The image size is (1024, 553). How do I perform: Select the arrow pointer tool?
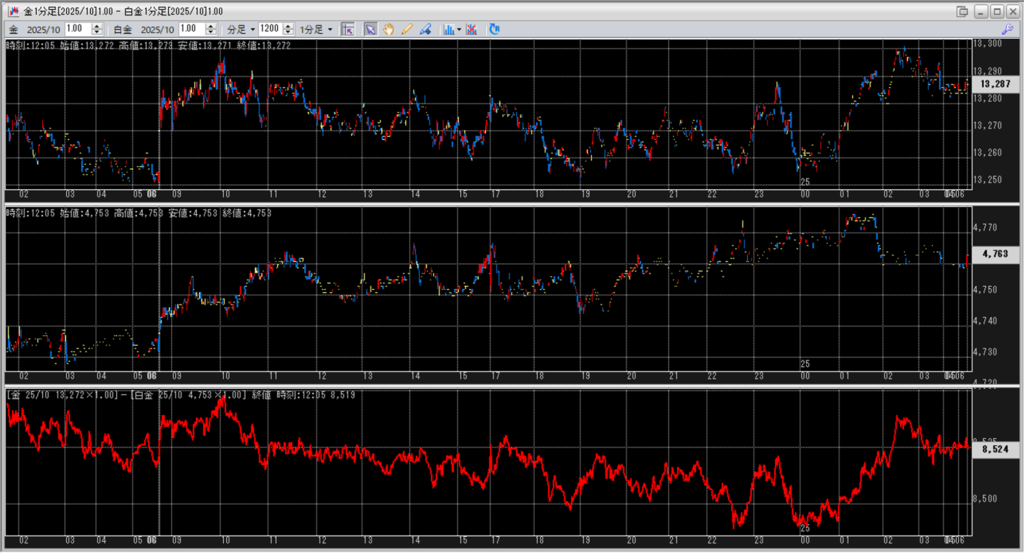(x=370, y=29)
